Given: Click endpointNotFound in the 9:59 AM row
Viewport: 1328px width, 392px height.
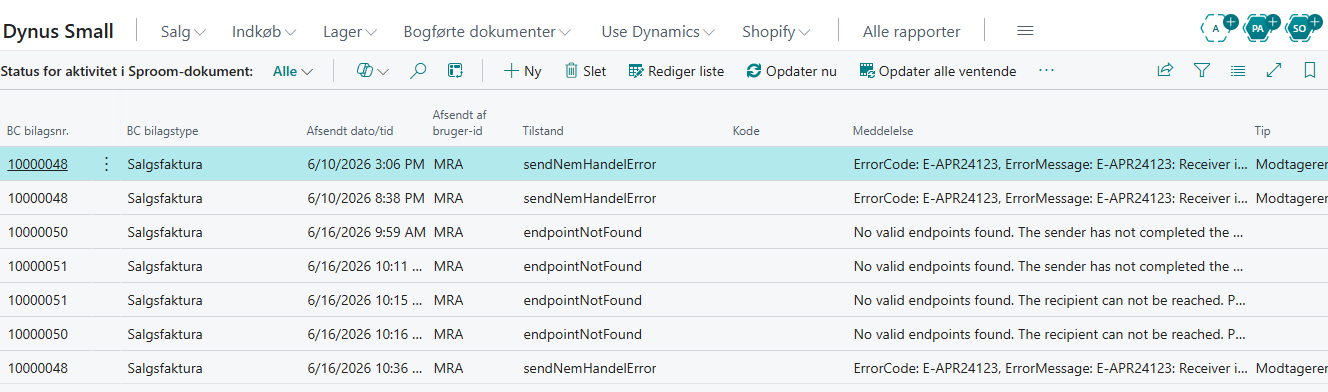Looking at the screenshot, I should pos(582,232).
